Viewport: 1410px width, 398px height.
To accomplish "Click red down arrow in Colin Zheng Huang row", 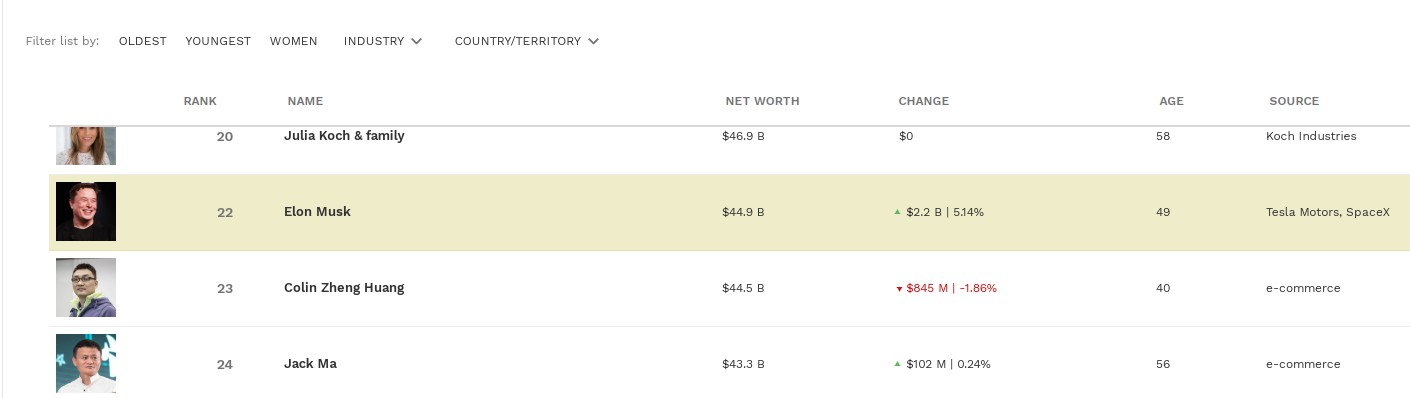I will (x=899, y=289).
